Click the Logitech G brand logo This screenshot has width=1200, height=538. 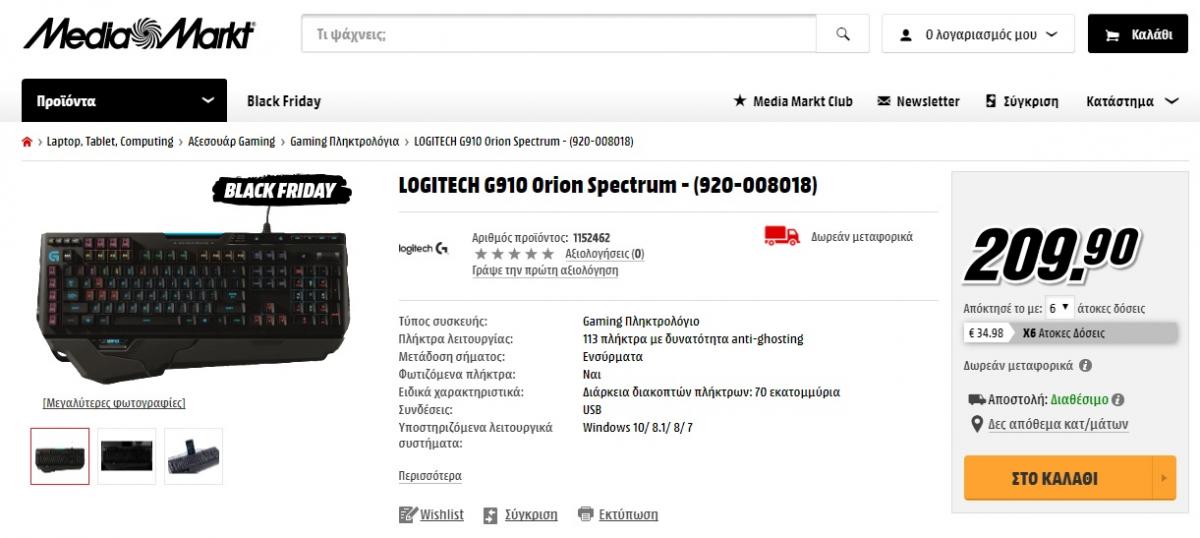pos(423,248)
